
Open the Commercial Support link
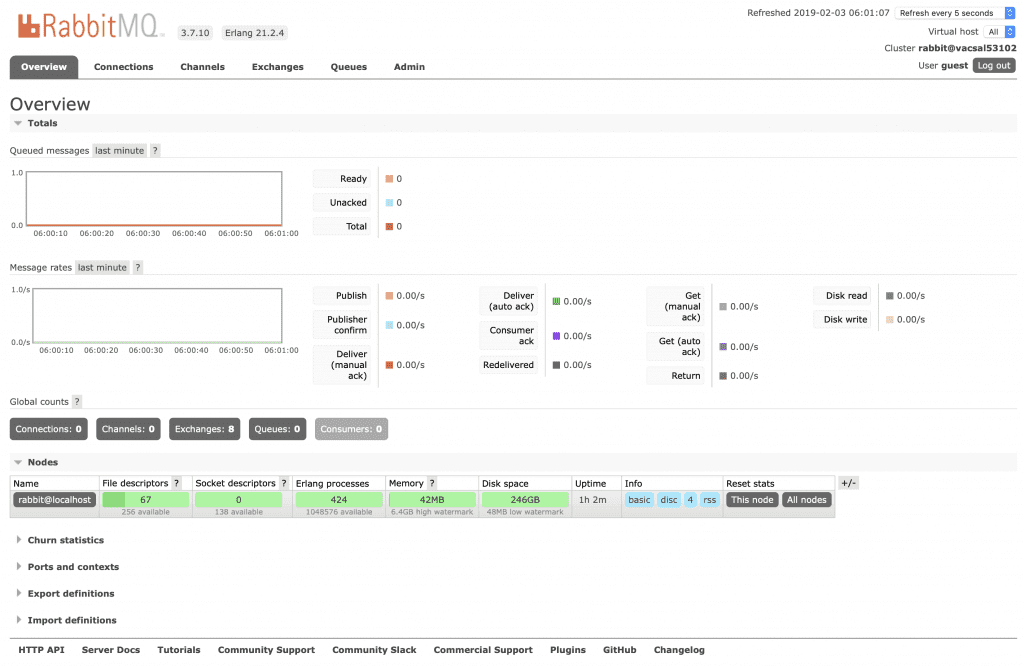click(483, 650)
